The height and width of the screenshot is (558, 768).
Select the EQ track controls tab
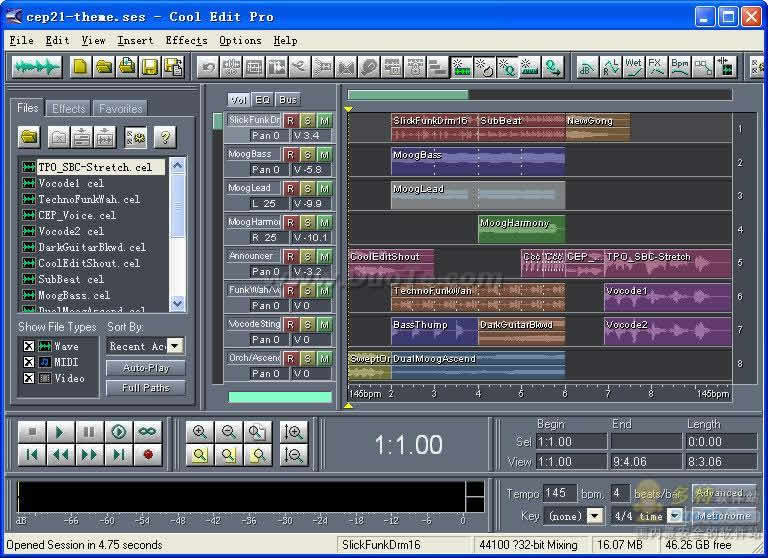coord(263,100)
